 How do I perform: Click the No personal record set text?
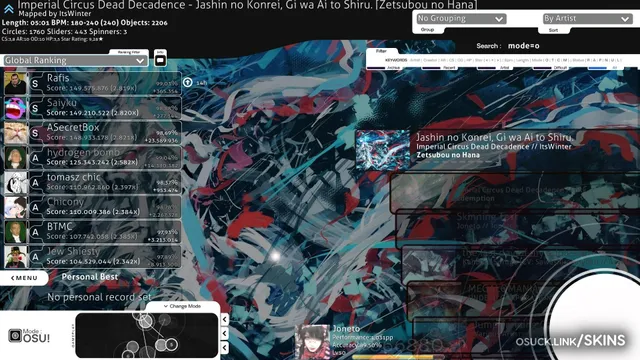[x=99, y=297]
